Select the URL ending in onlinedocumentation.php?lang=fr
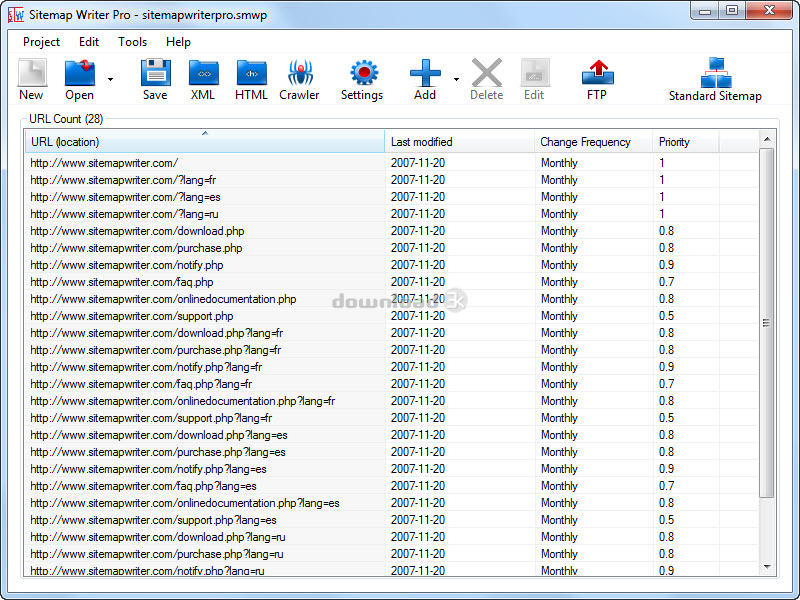 183,401
